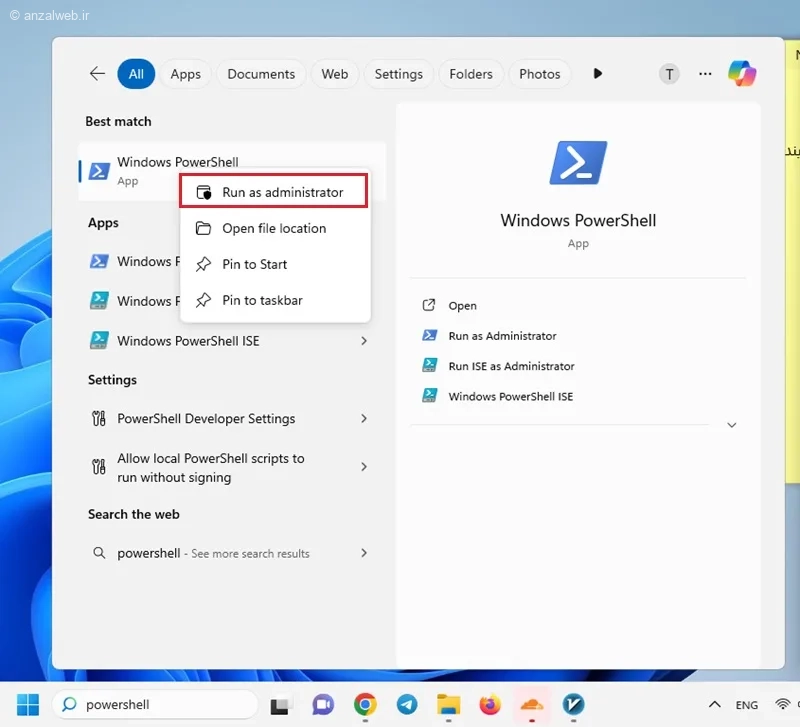Open Wi-Fi network tray icon

click(x=782, y=705)
